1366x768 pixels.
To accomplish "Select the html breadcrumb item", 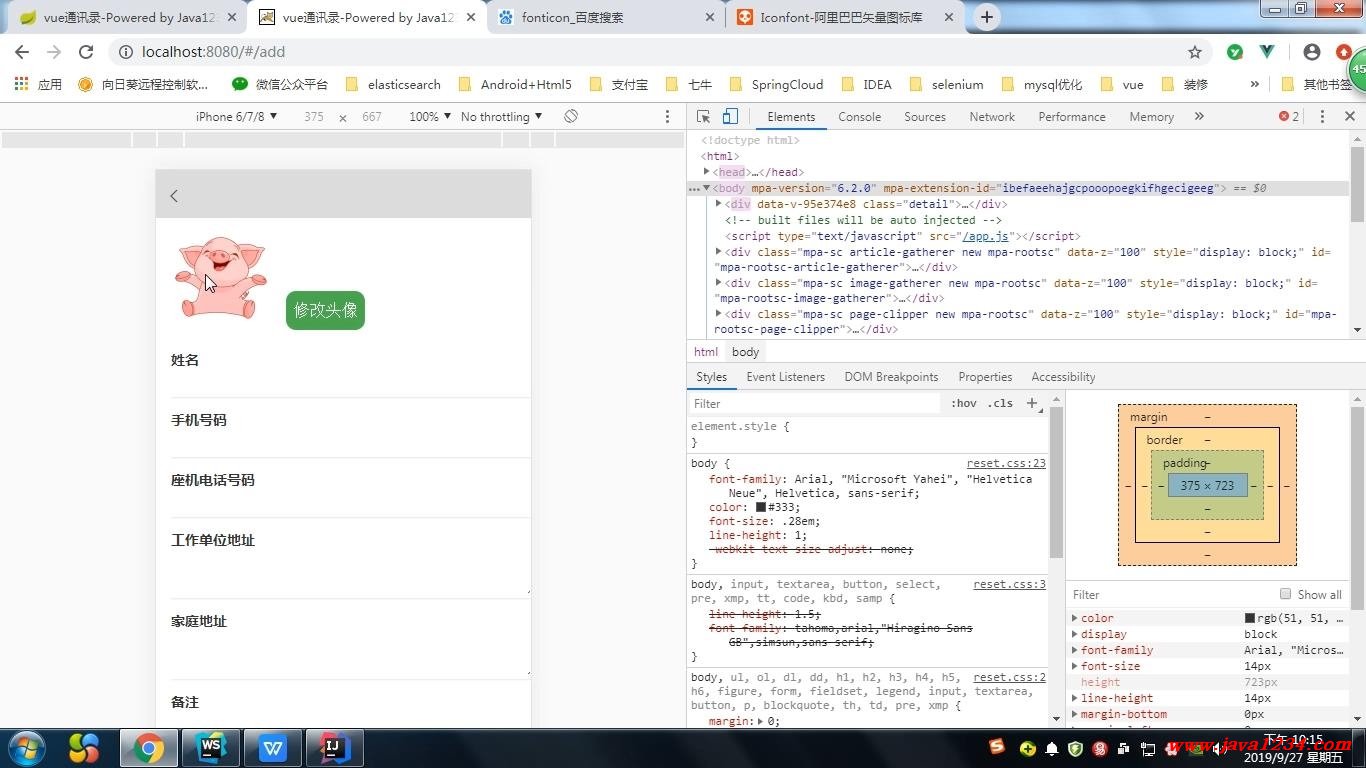I will pos(706,352).
